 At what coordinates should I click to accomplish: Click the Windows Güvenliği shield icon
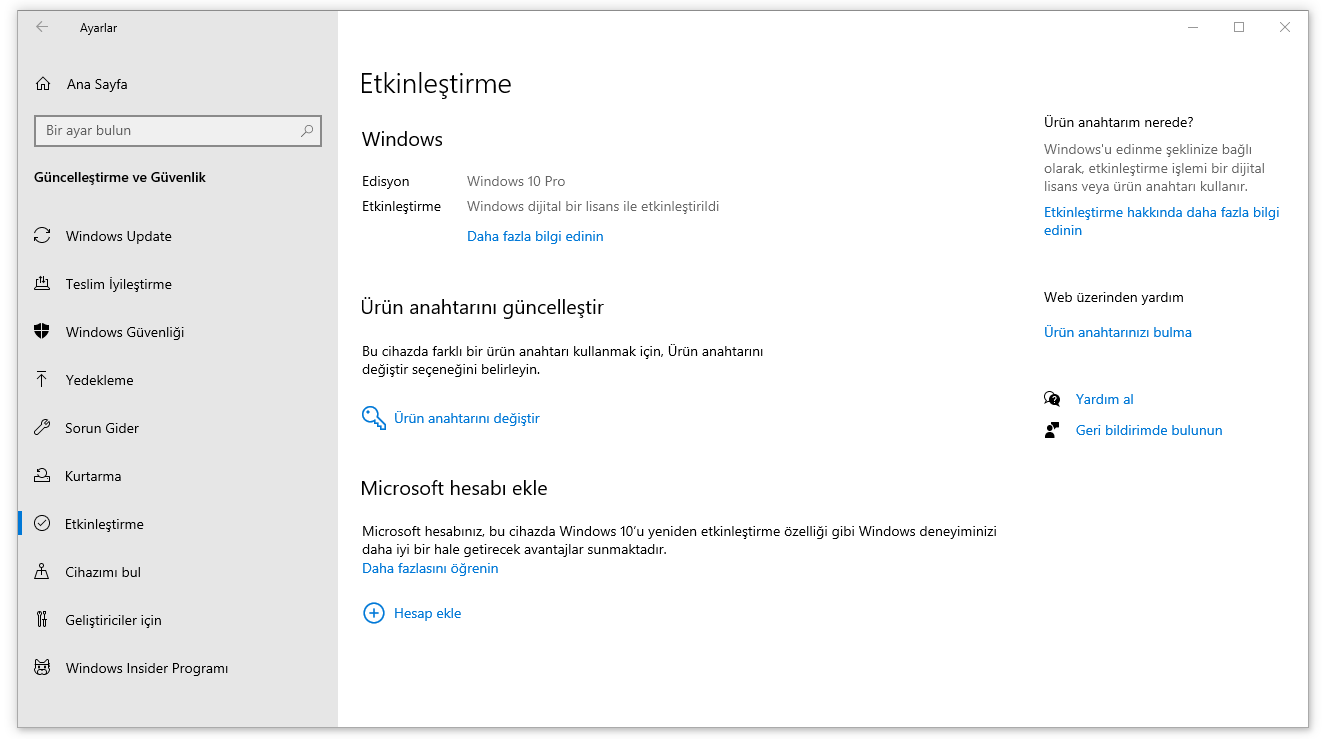42,332
